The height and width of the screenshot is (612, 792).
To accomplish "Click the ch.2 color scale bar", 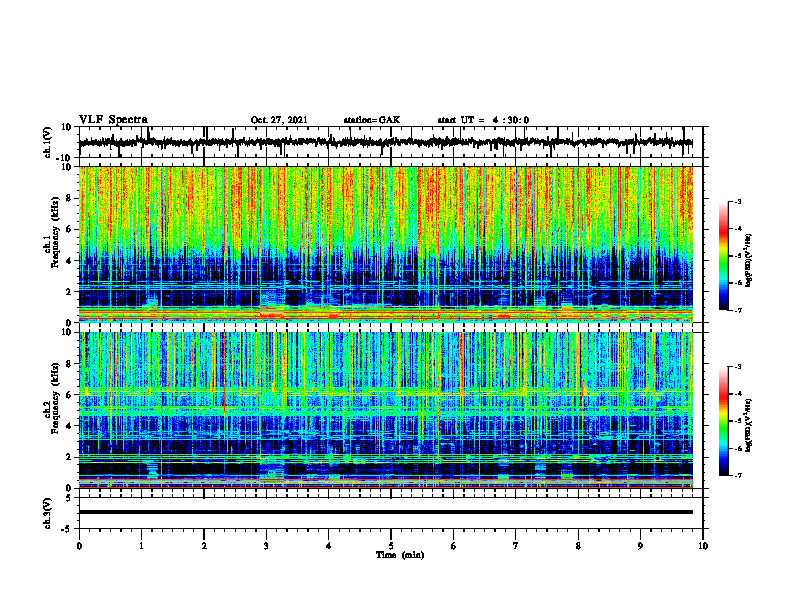I will [723, 421].
